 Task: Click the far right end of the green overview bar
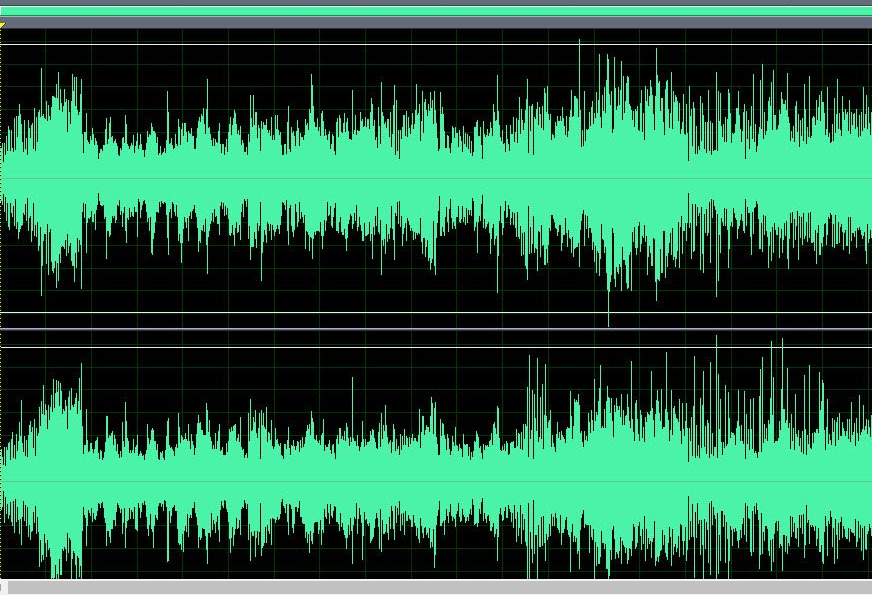point(866,11)
